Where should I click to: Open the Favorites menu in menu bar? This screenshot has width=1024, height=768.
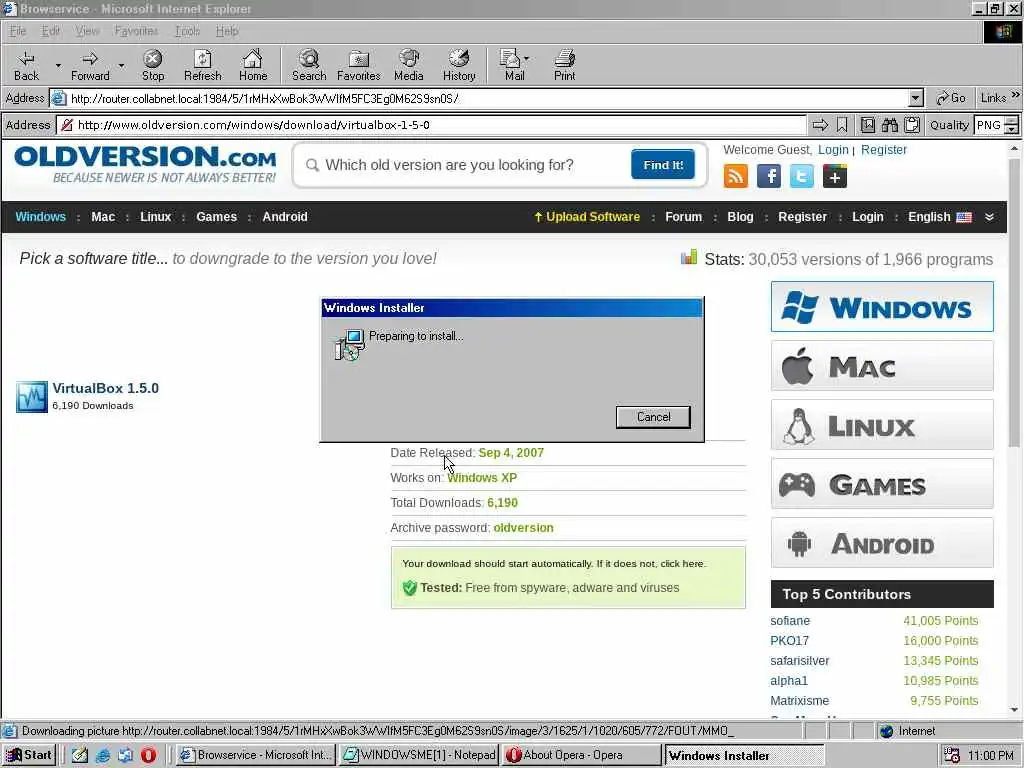pyautogui.click(x=136, y=31)
